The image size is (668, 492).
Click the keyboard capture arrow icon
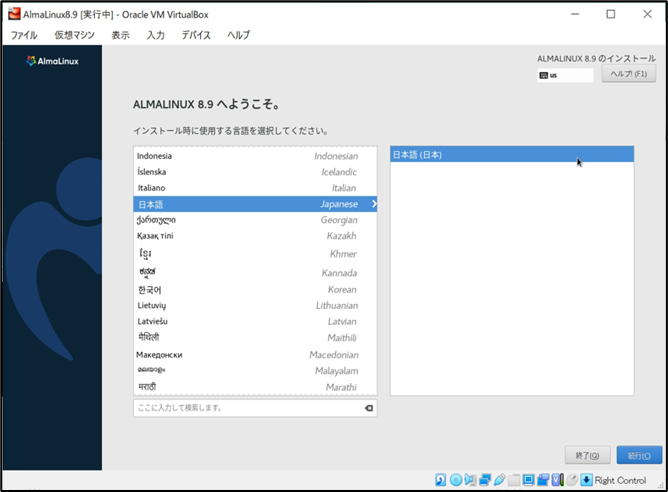point(587,480)
